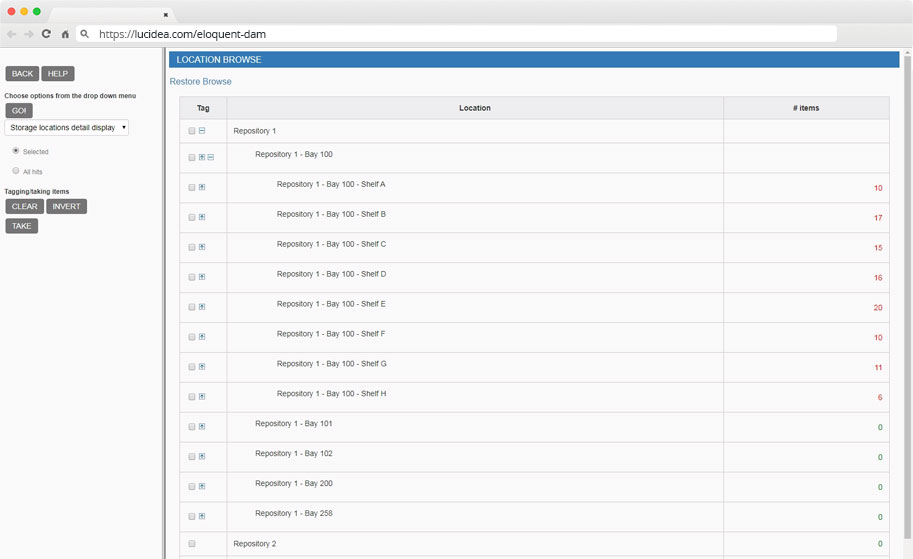Screen dimensions: 913x559
Task: Click the Repository 1 - Bay 100 - Shelf A text
Action: coord(331,184)
